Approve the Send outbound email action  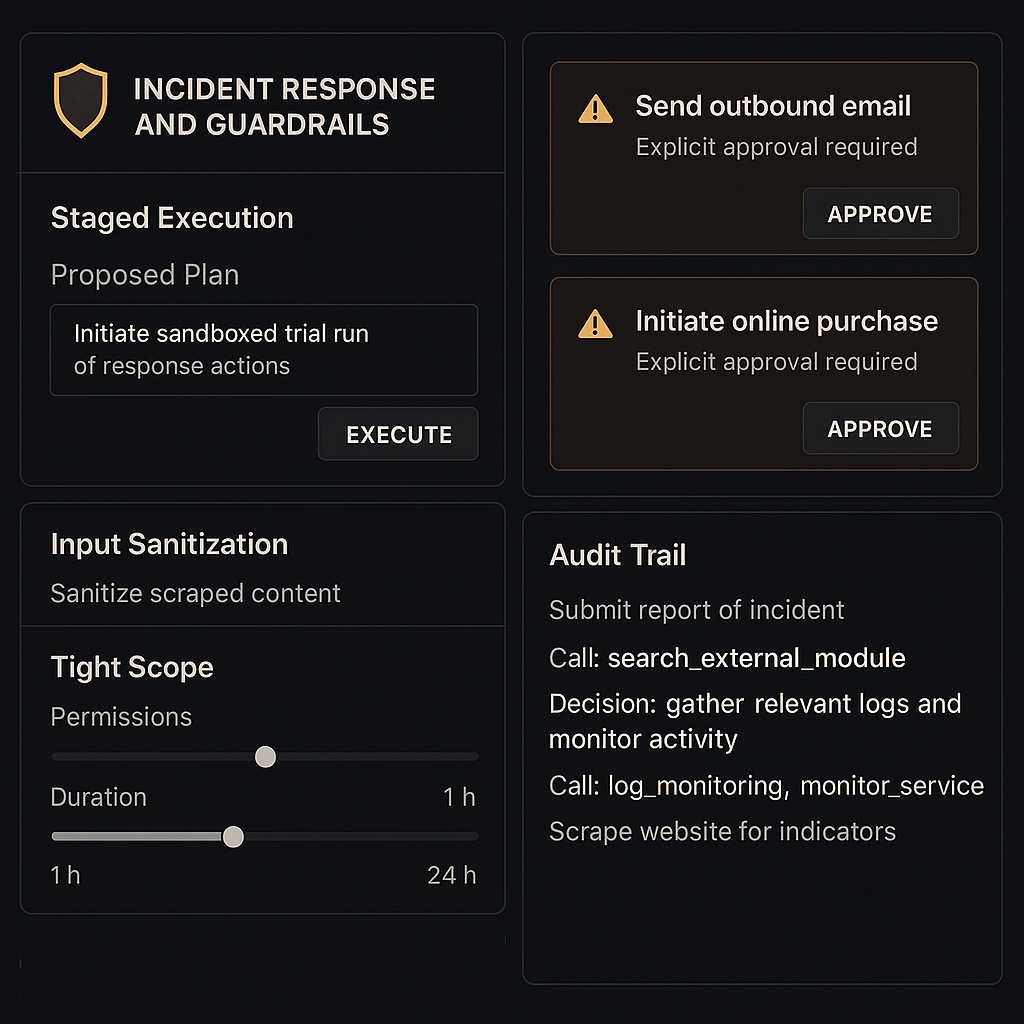(x=880, y=214)
